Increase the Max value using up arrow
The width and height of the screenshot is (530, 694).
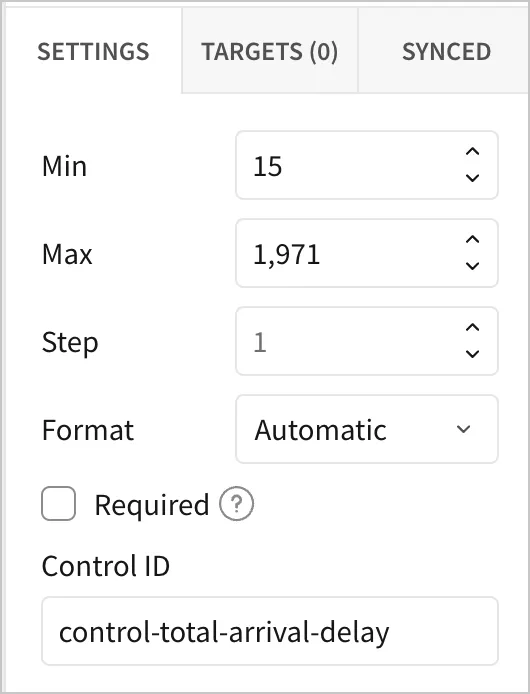click(x=472, y=240)
